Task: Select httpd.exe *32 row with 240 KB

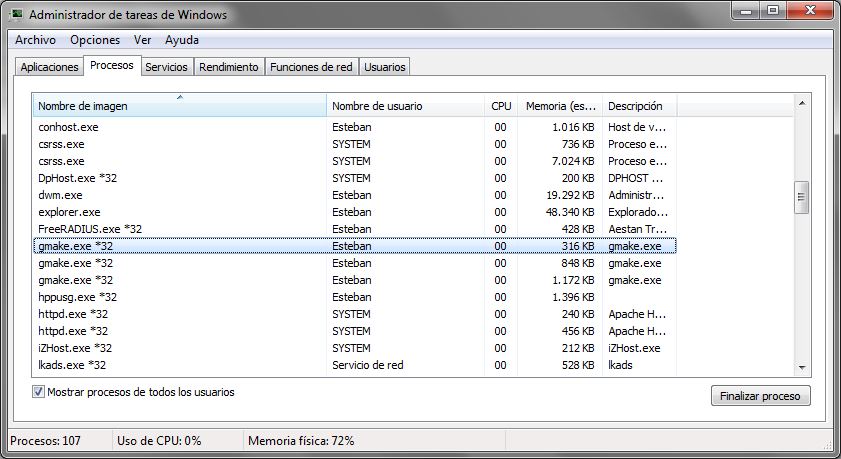Action: point(355,314)
